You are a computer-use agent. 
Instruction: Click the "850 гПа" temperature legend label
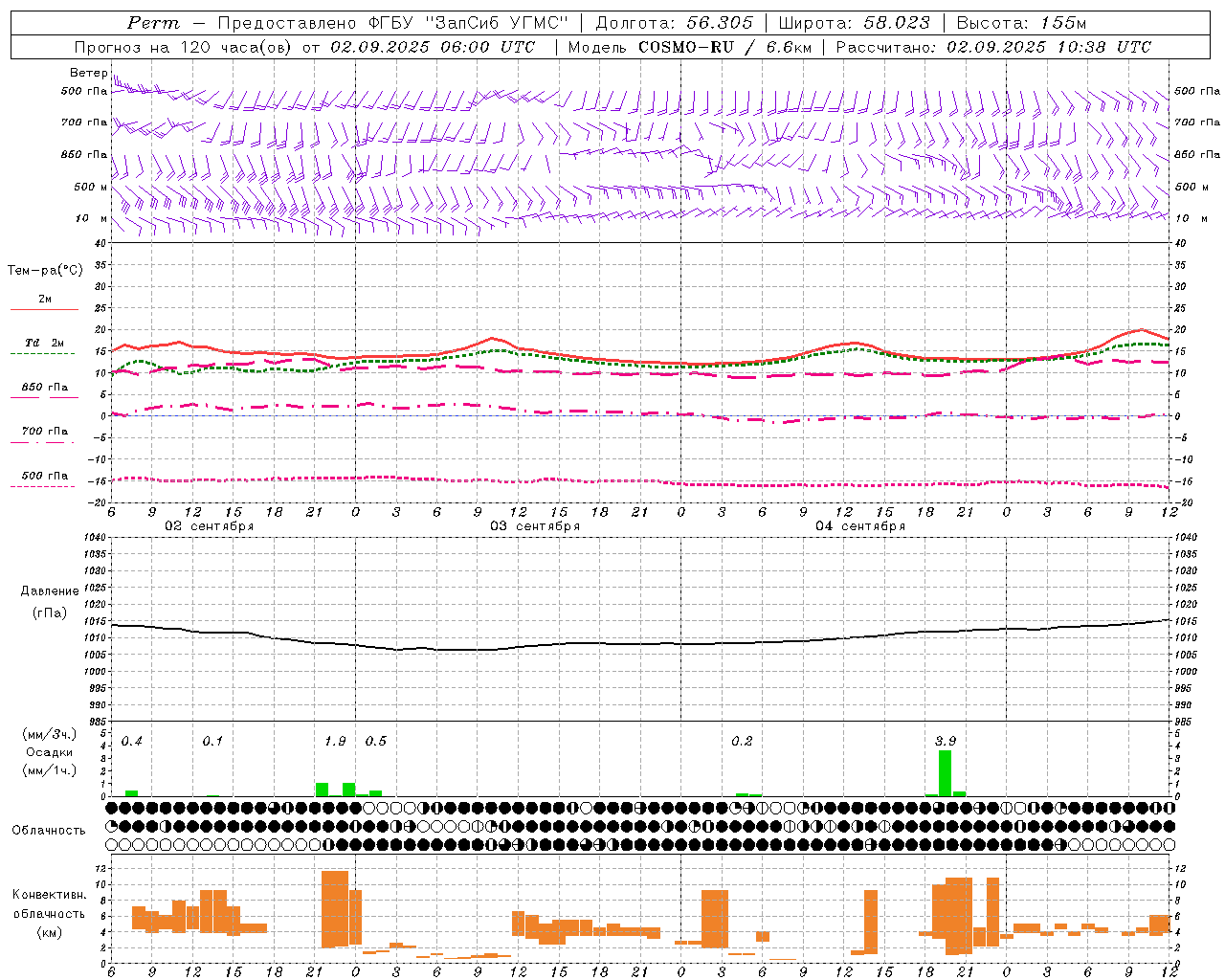(x=44, y=388)
